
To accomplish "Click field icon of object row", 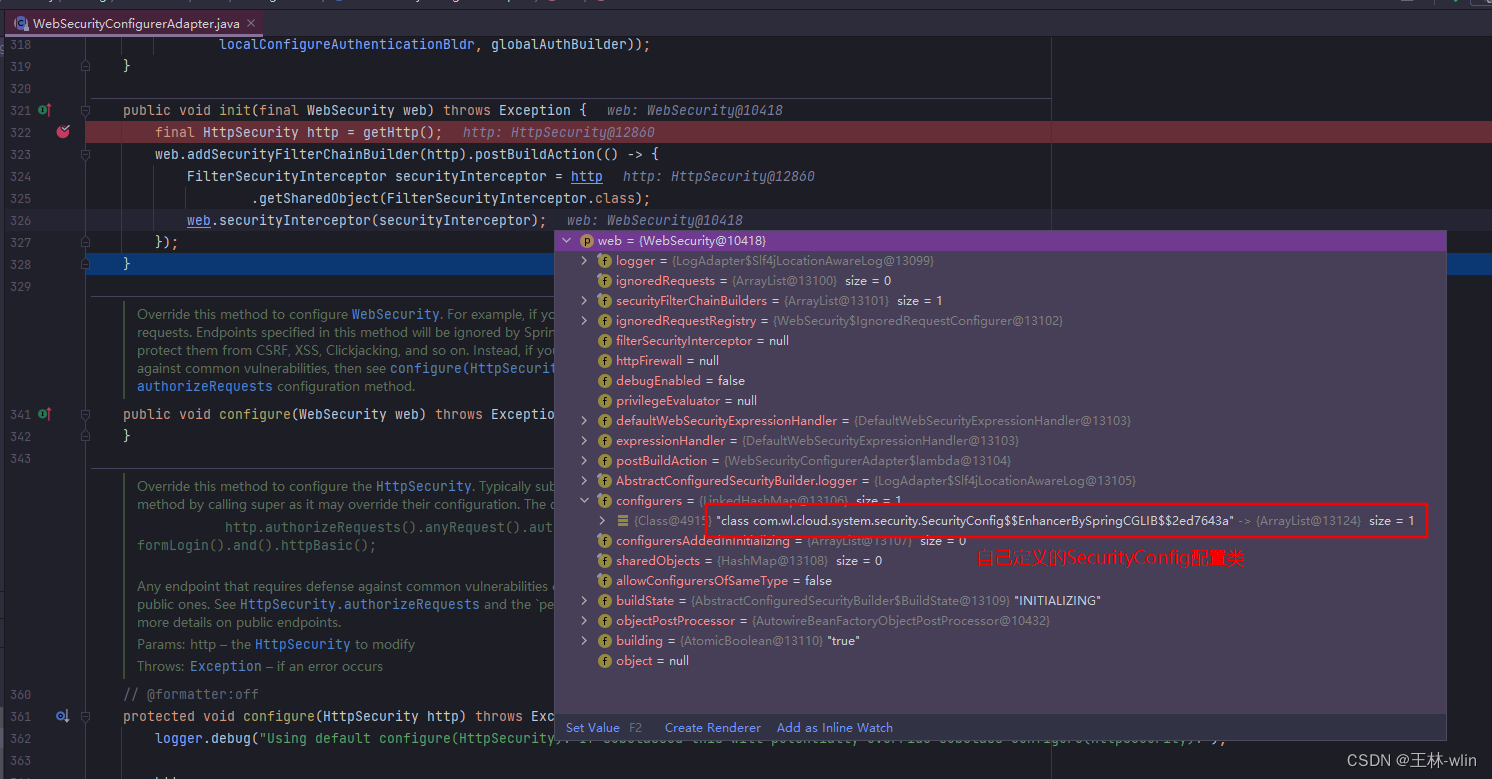I will [604, 661].
